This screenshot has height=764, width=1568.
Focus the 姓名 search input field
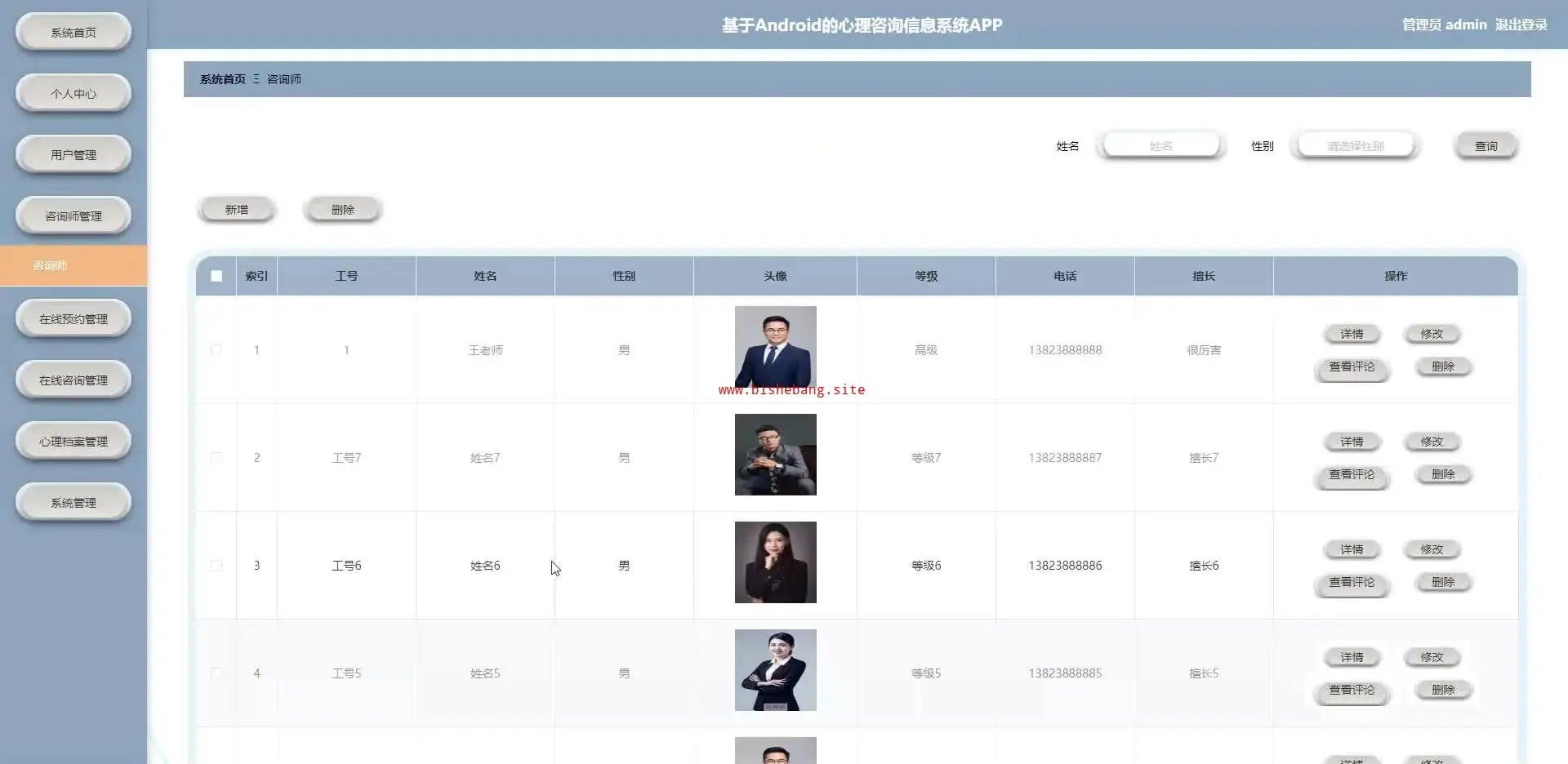point(1160,145)
